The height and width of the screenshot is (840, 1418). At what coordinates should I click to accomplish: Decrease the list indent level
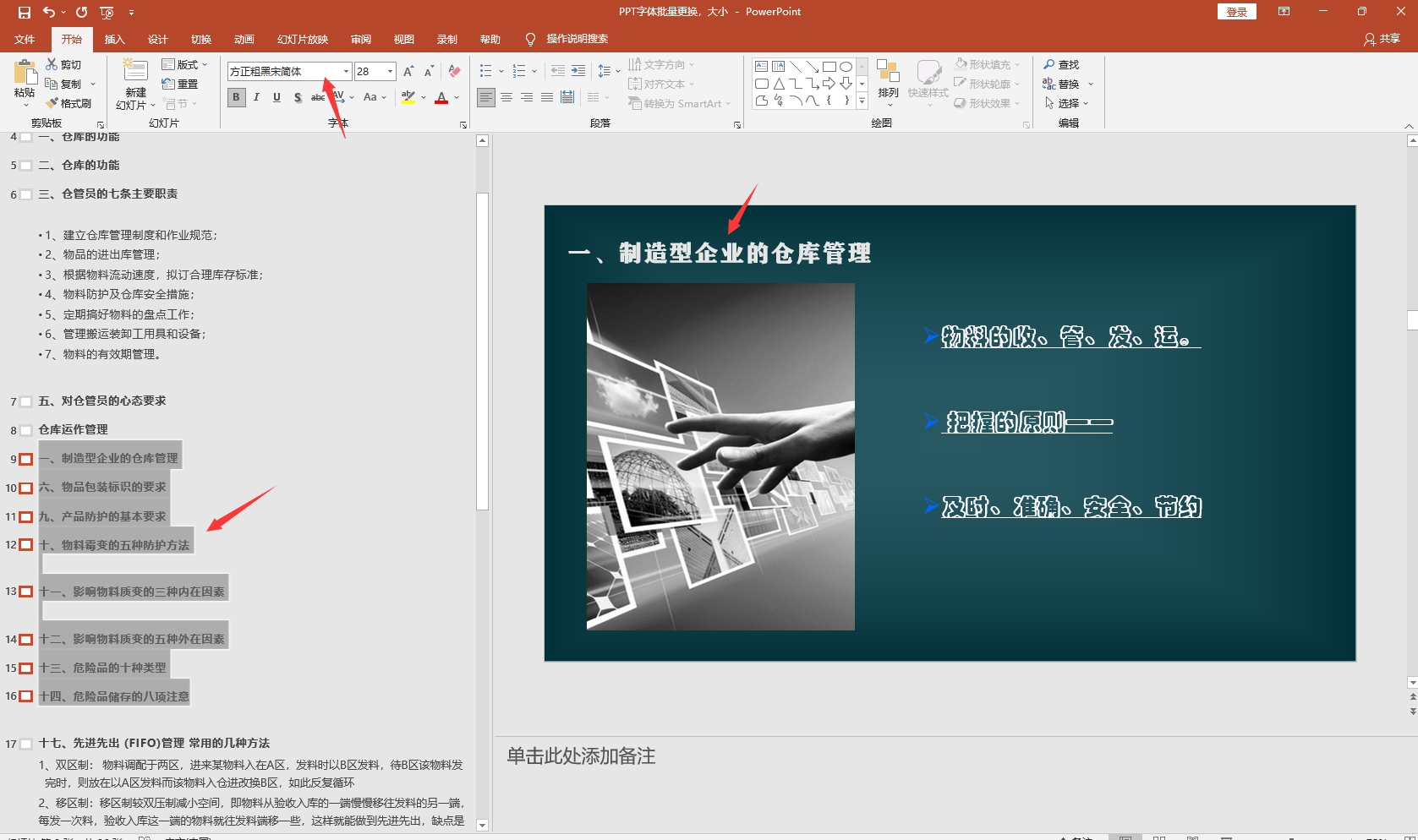(x=558, y=72)
